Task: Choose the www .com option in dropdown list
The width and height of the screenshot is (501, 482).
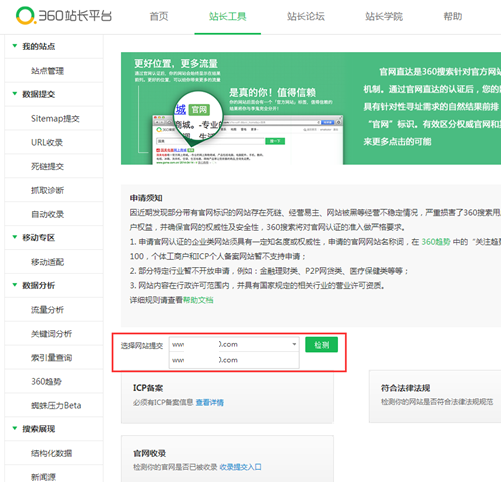Action: click(234, 360)
